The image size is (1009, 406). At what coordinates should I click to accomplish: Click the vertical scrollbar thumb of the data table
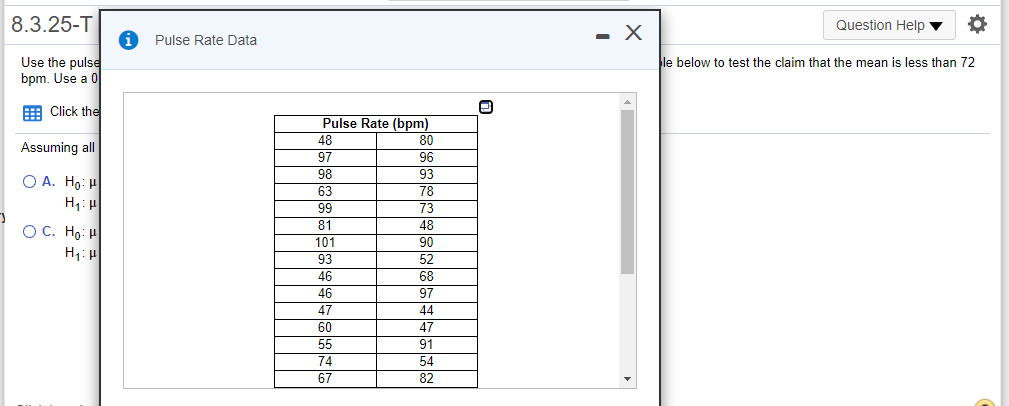tap(627, 192)
